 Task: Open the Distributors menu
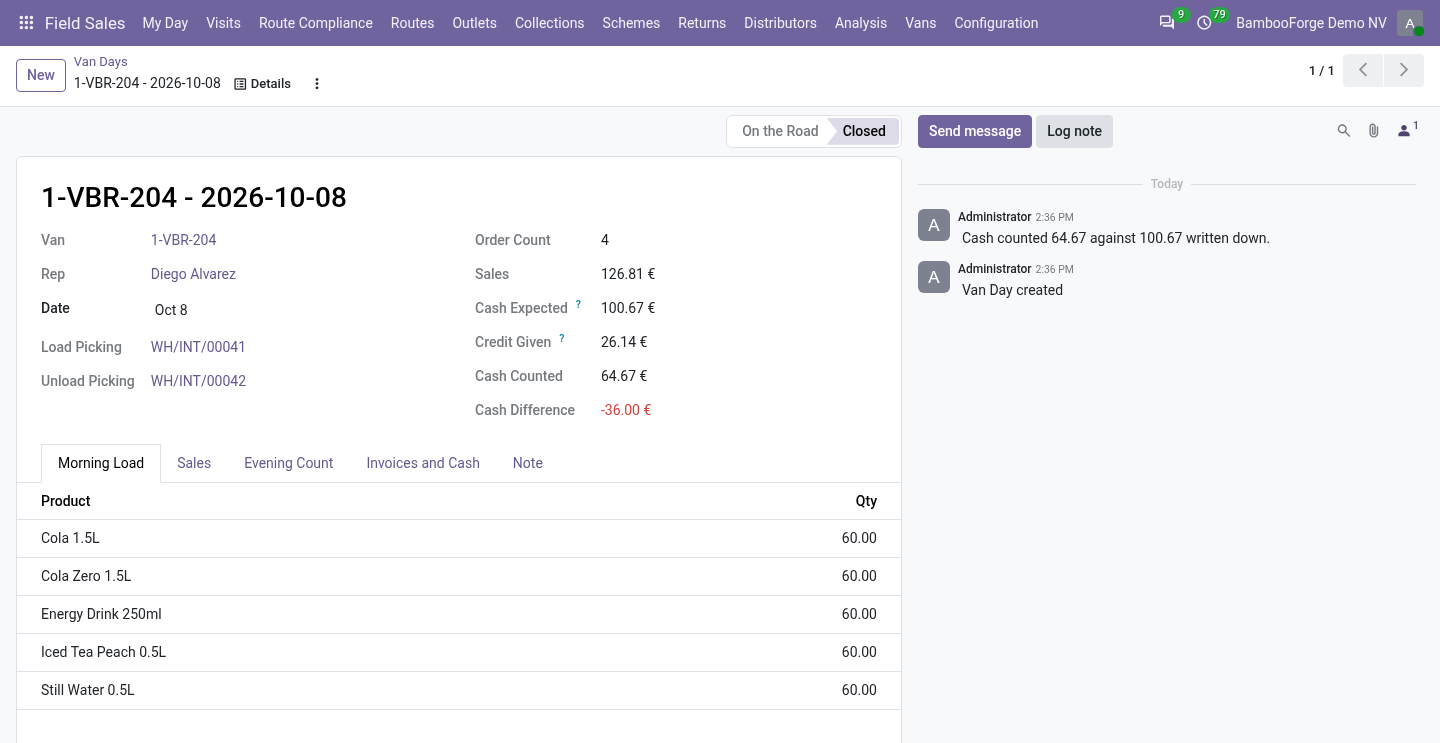[781, 23]
